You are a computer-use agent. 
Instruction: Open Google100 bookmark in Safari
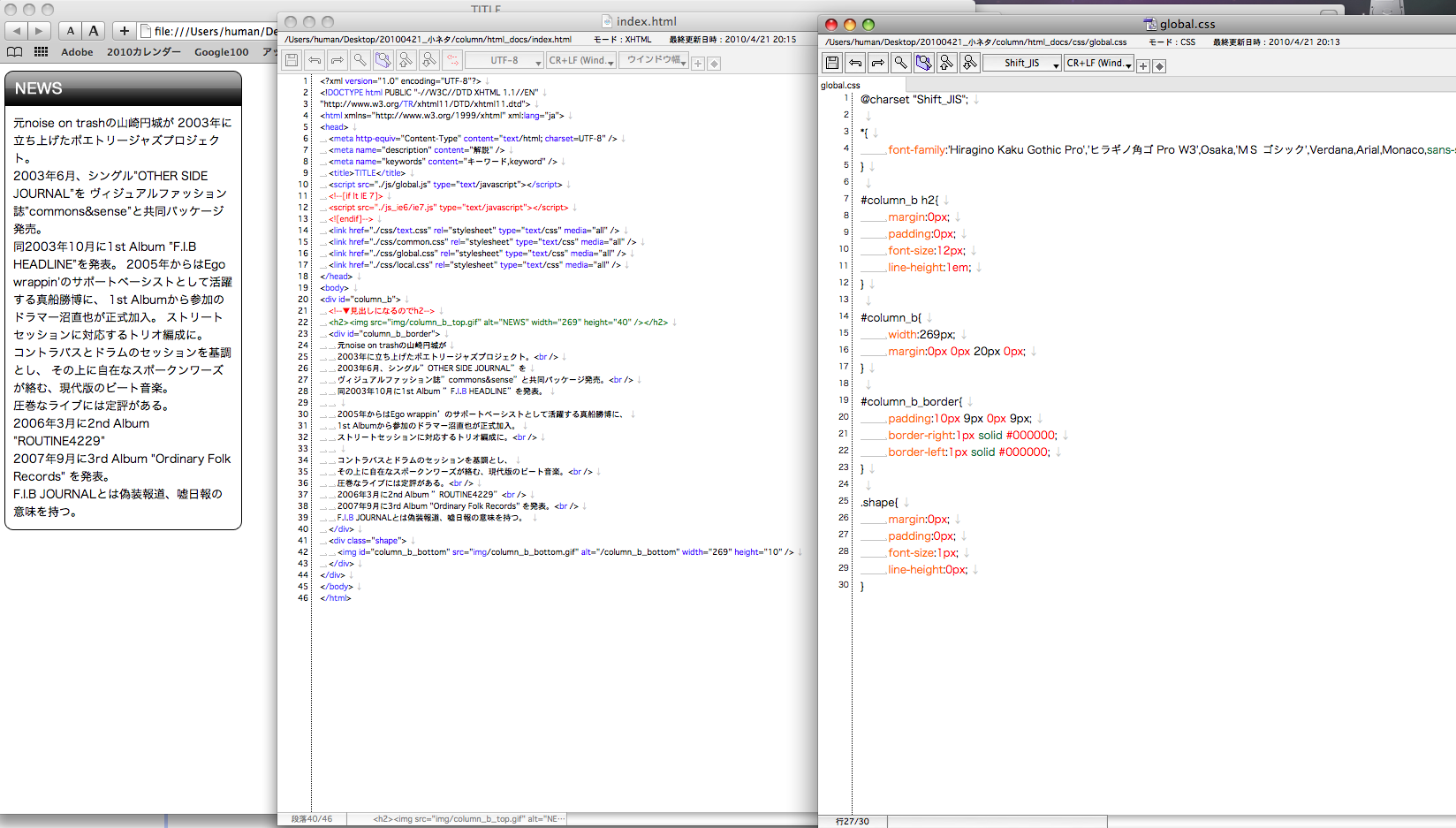click(222, 52)
